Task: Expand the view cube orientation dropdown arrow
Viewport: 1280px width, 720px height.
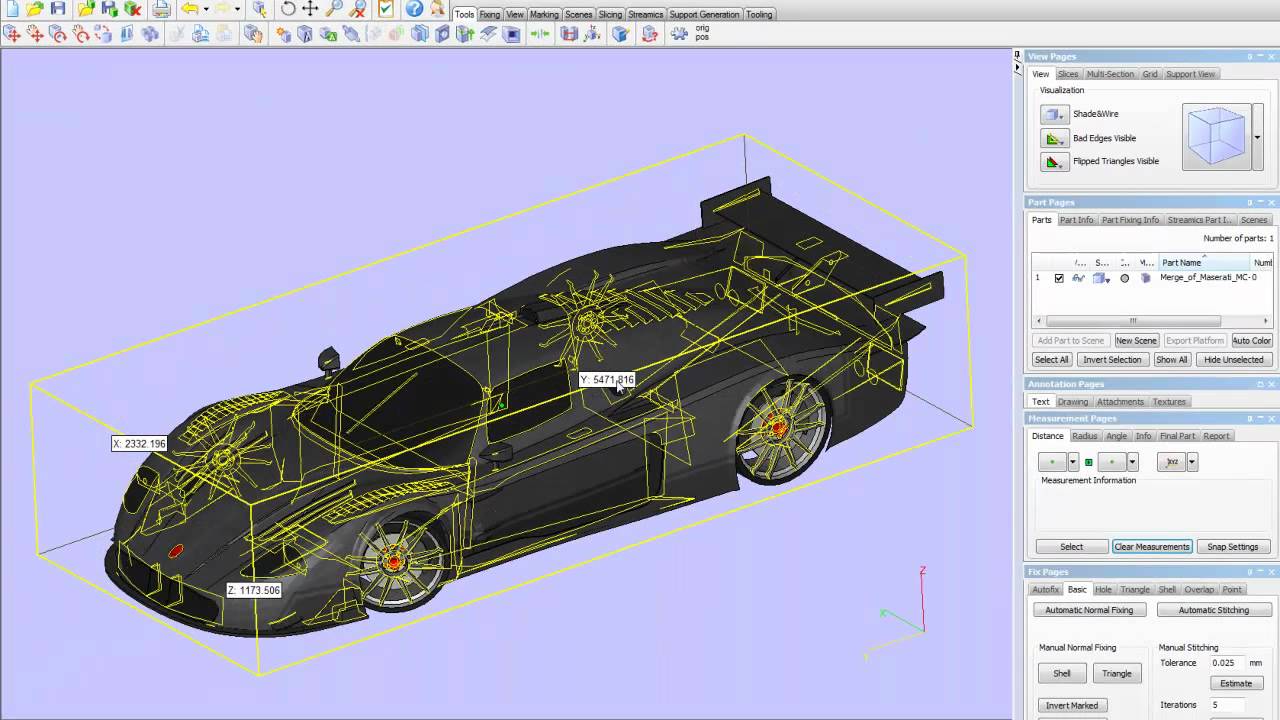Action: (1257, 137)
